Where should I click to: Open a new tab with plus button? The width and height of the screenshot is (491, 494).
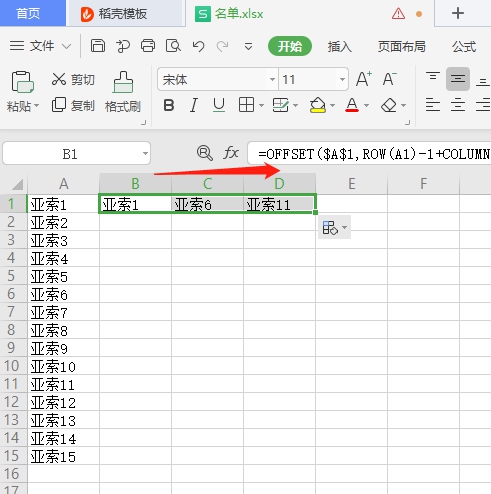point(458,13)
